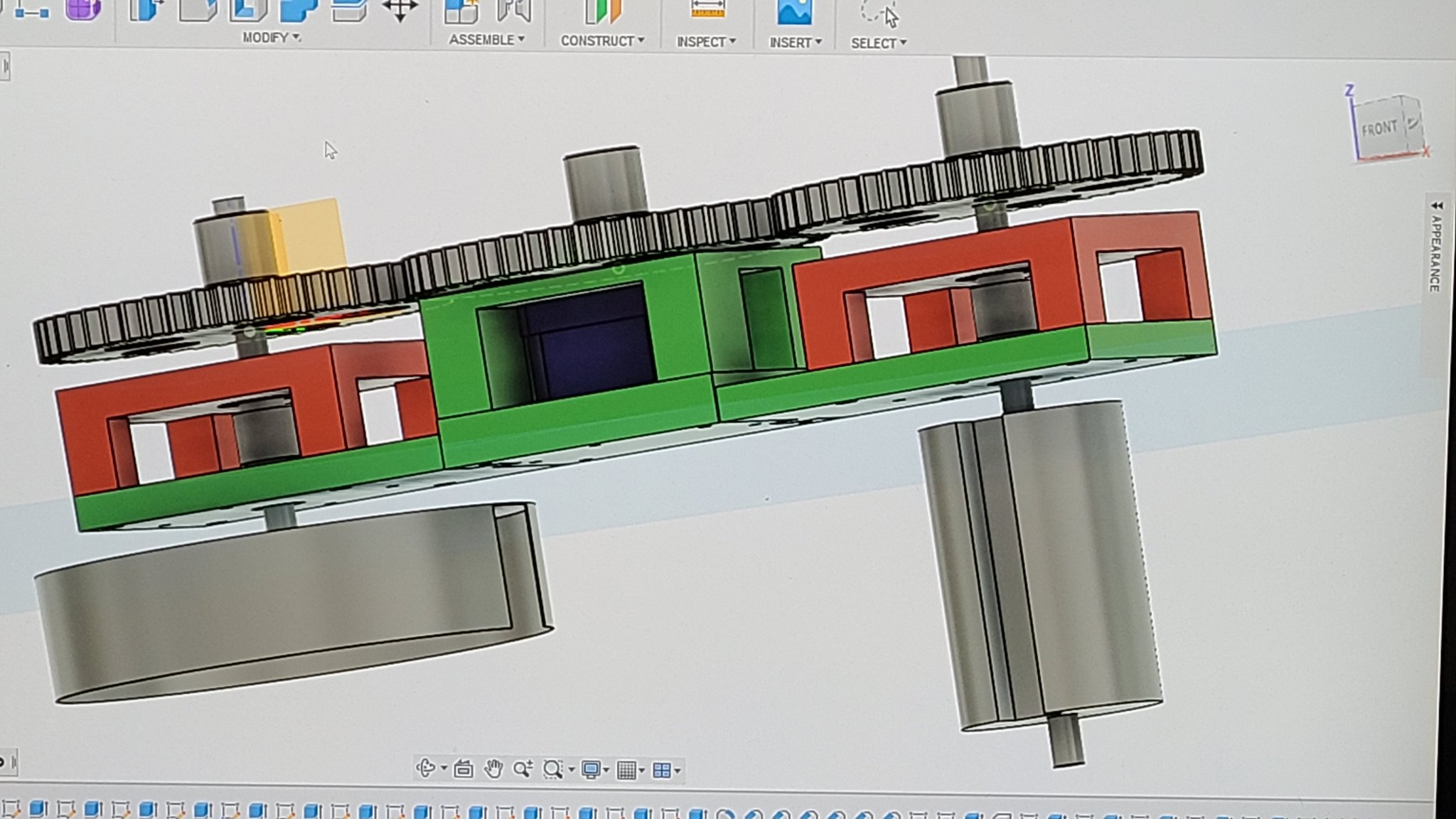Open the ASSEMBLE dropdown menu
The width and height of the screenshot is (1456, 819).
tap(486, 40)
